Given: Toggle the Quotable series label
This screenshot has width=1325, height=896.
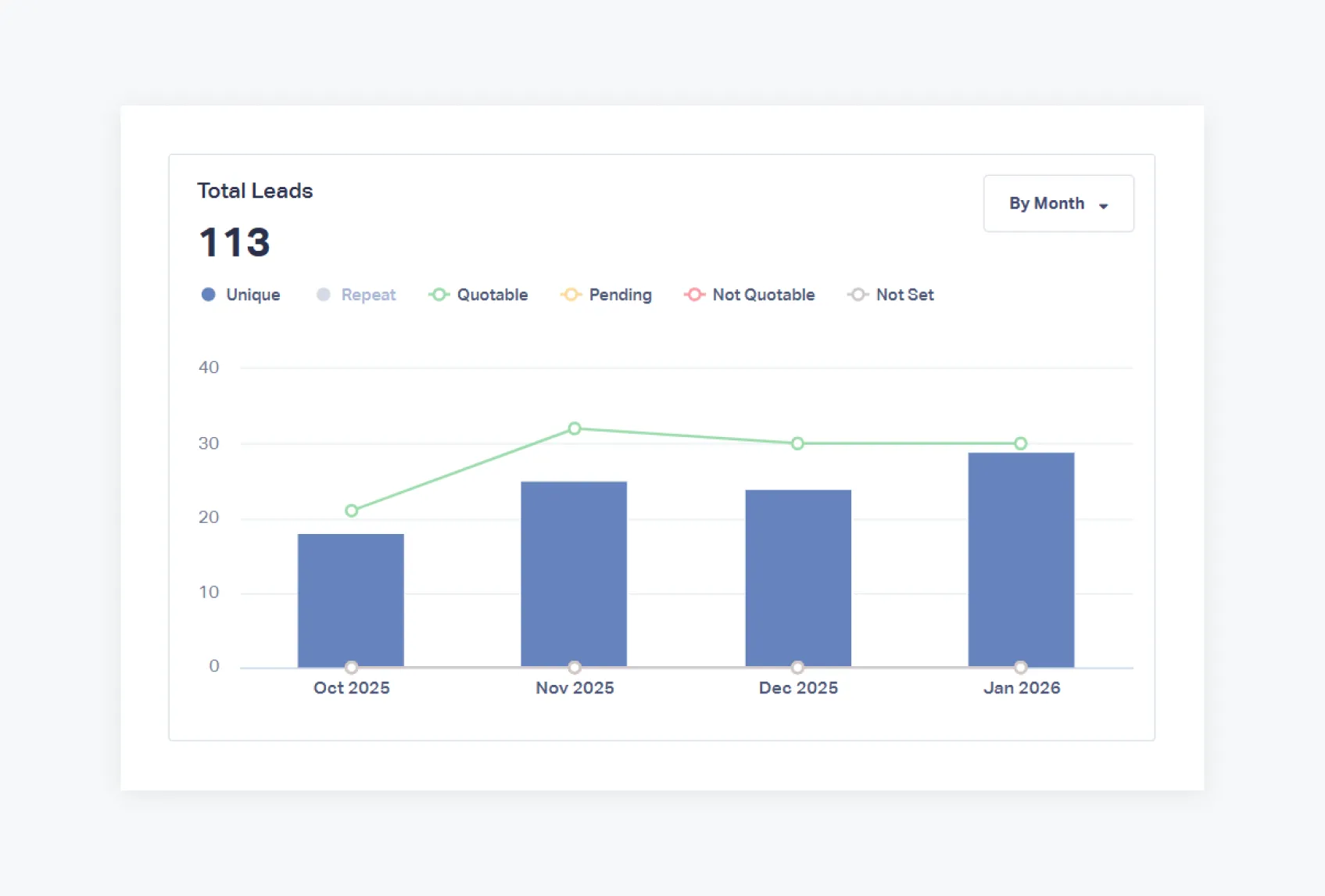Looking at the screenshot, I should (492, 295).
